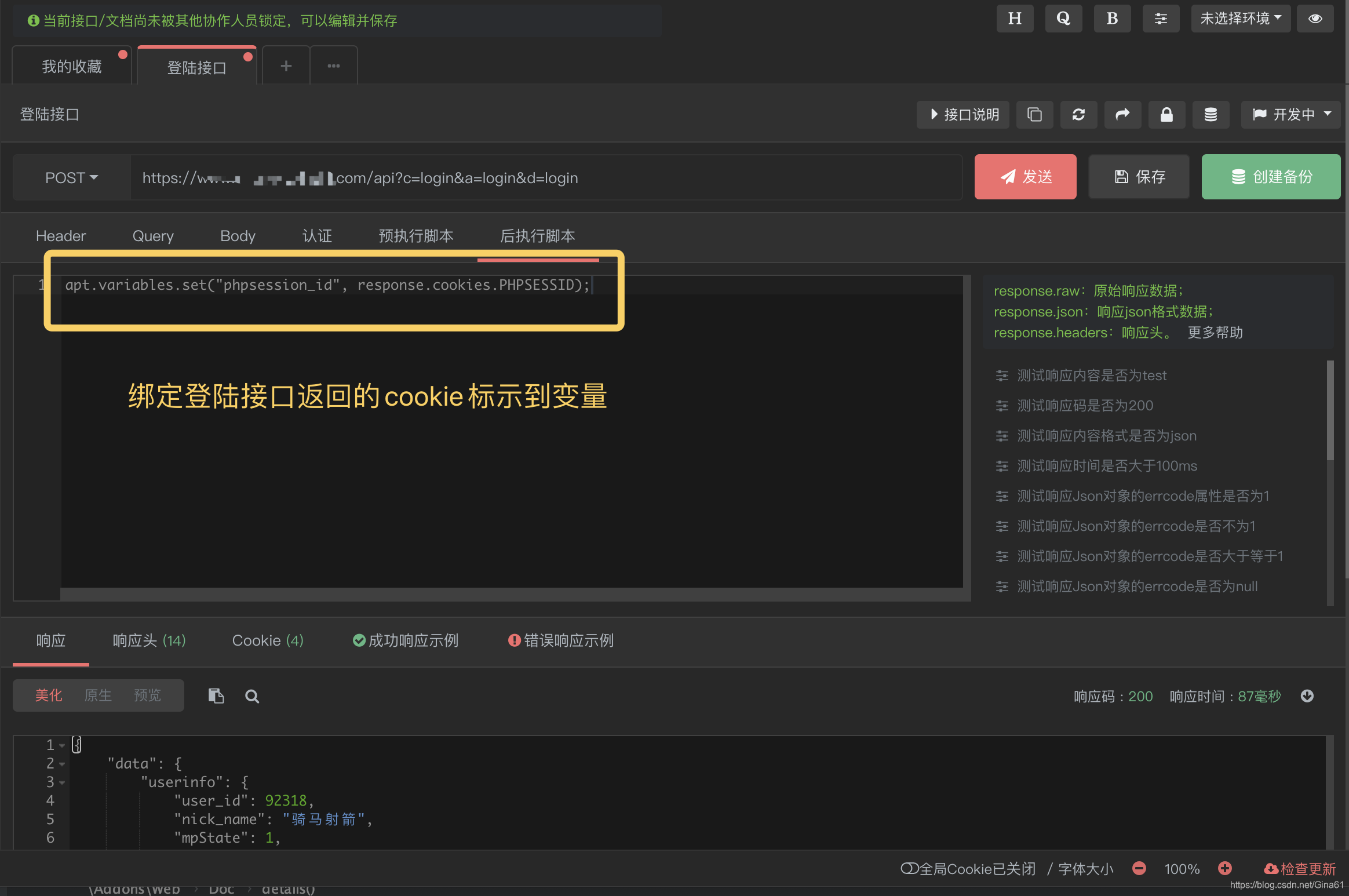The width and height of the screenshot is (1349, 896).
Task: Insert snippet 测试响应内容格式是否为json
Action: [1096, 436]
